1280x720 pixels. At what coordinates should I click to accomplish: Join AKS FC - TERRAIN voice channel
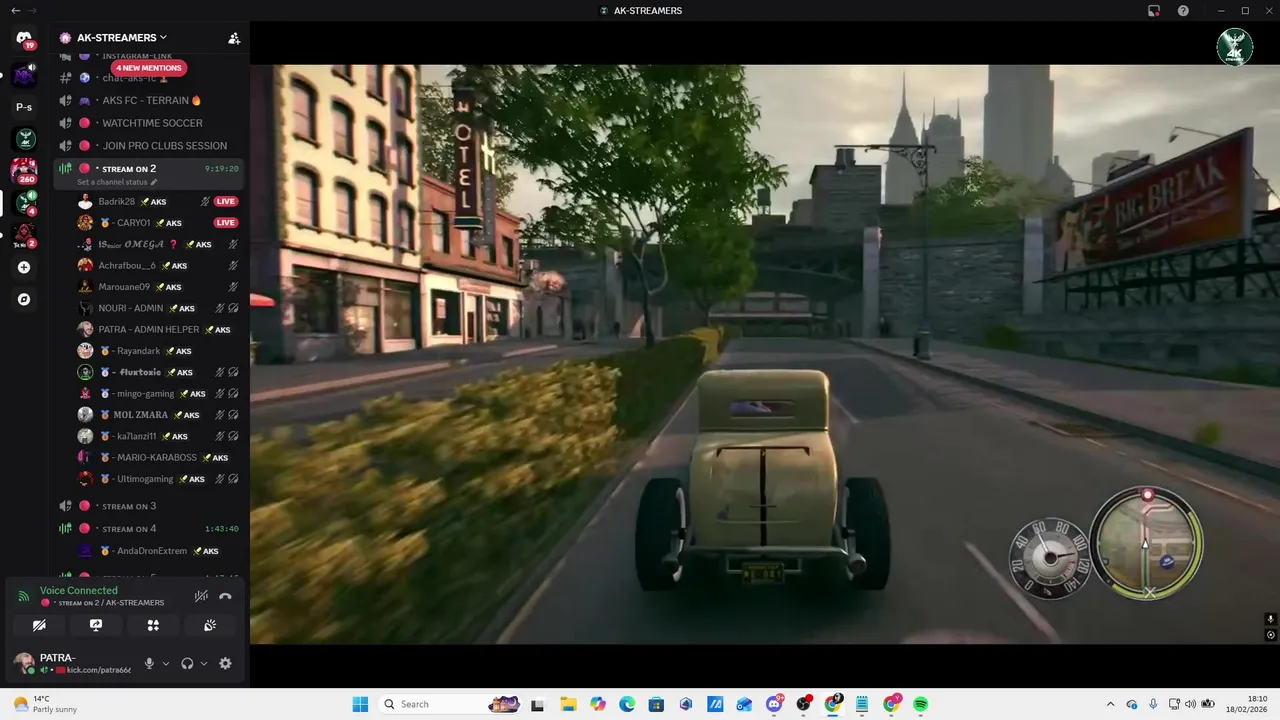click(148, 100)
